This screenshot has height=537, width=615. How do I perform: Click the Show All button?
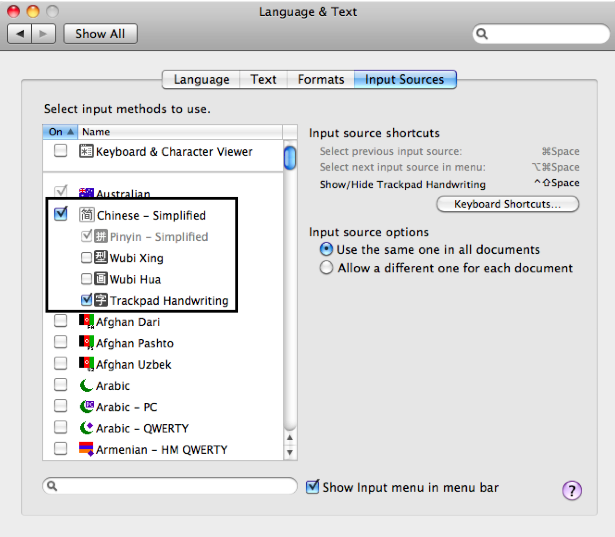[x=100, y=34]
